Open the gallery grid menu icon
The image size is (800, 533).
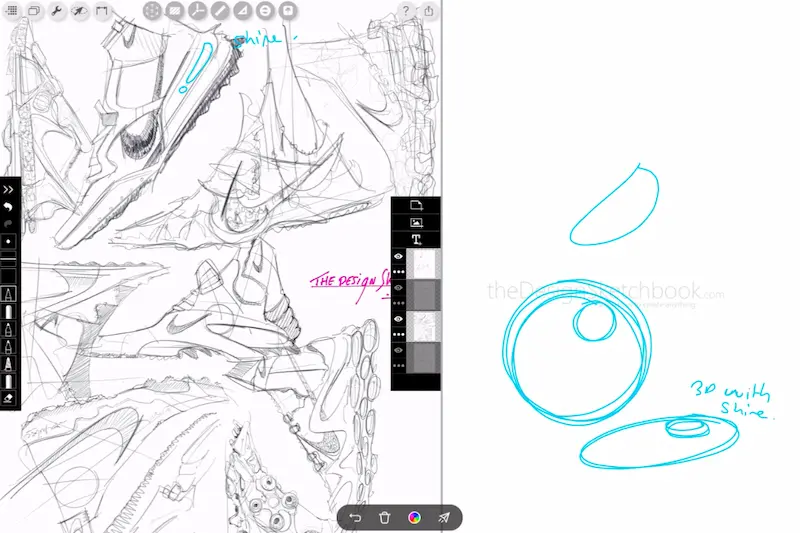pos(12,11)
